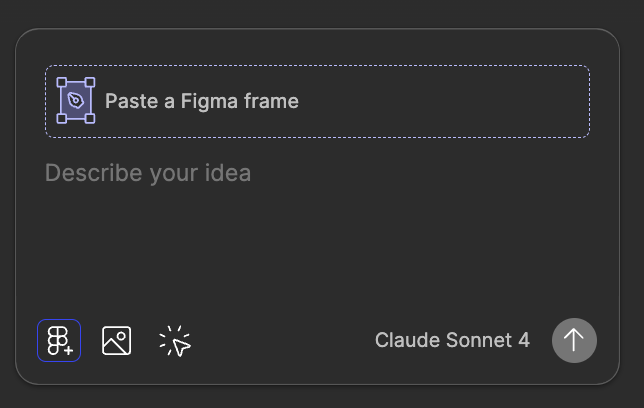Image resolution: width=644 pixels, height=408 pixels.
Task: Activate the element selector cursor icon
Action: click(x=175, y=341)
